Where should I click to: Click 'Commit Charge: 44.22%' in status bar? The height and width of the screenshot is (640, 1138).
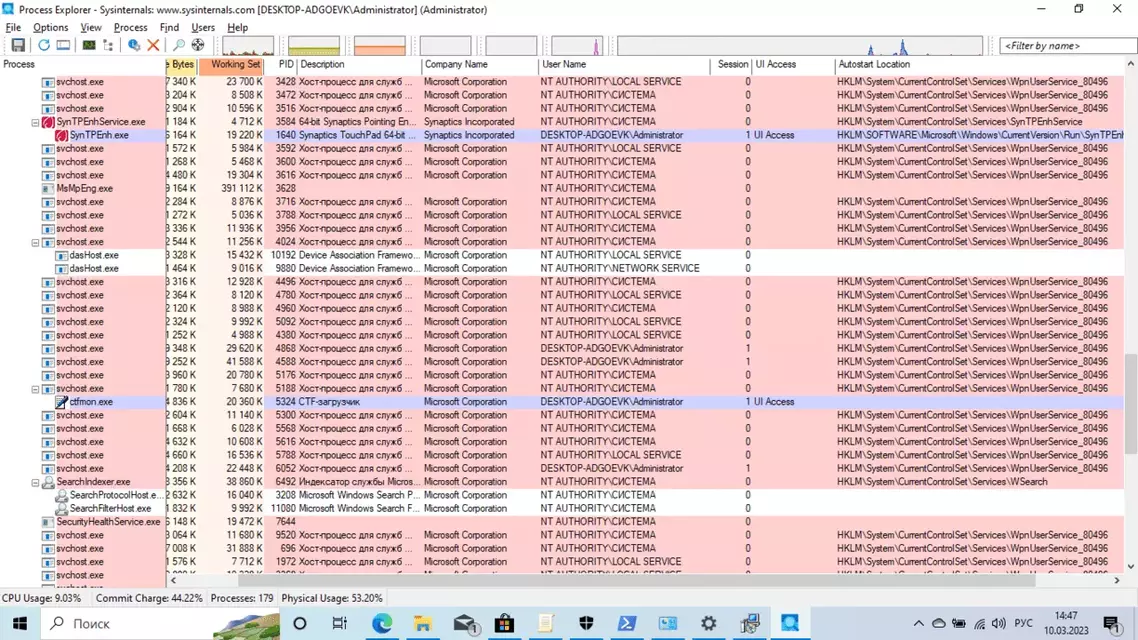(149, 599)
